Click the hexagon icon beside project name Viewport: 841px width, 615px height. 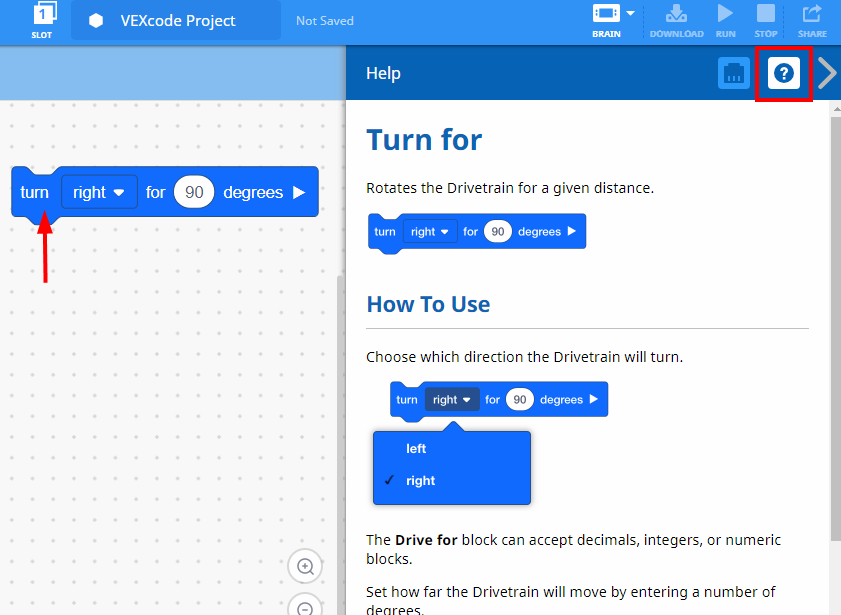coord(96,20)
